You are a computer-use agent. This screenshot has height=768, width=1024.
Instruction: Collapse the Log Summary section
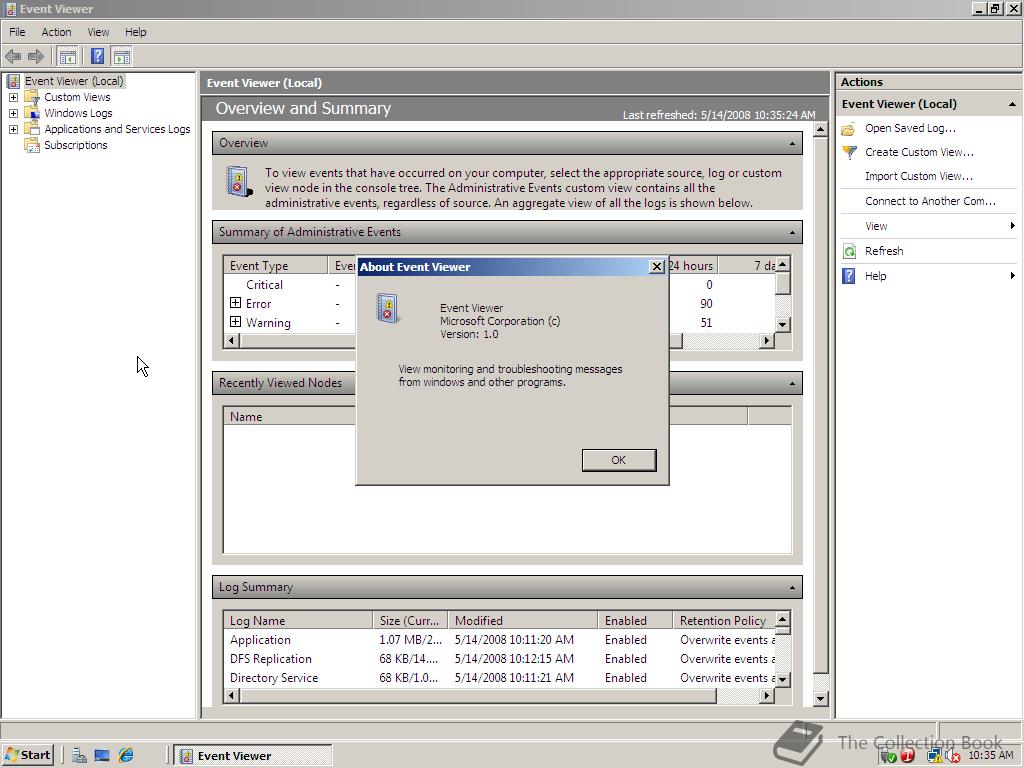(792, 588)
